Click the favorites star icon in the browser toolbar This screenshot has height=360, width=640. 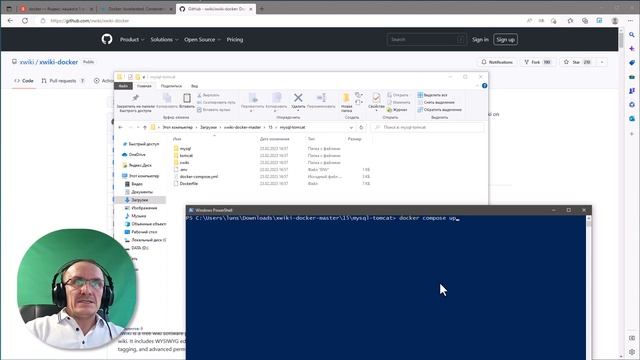pyautogui.click(x=570, y=20)
